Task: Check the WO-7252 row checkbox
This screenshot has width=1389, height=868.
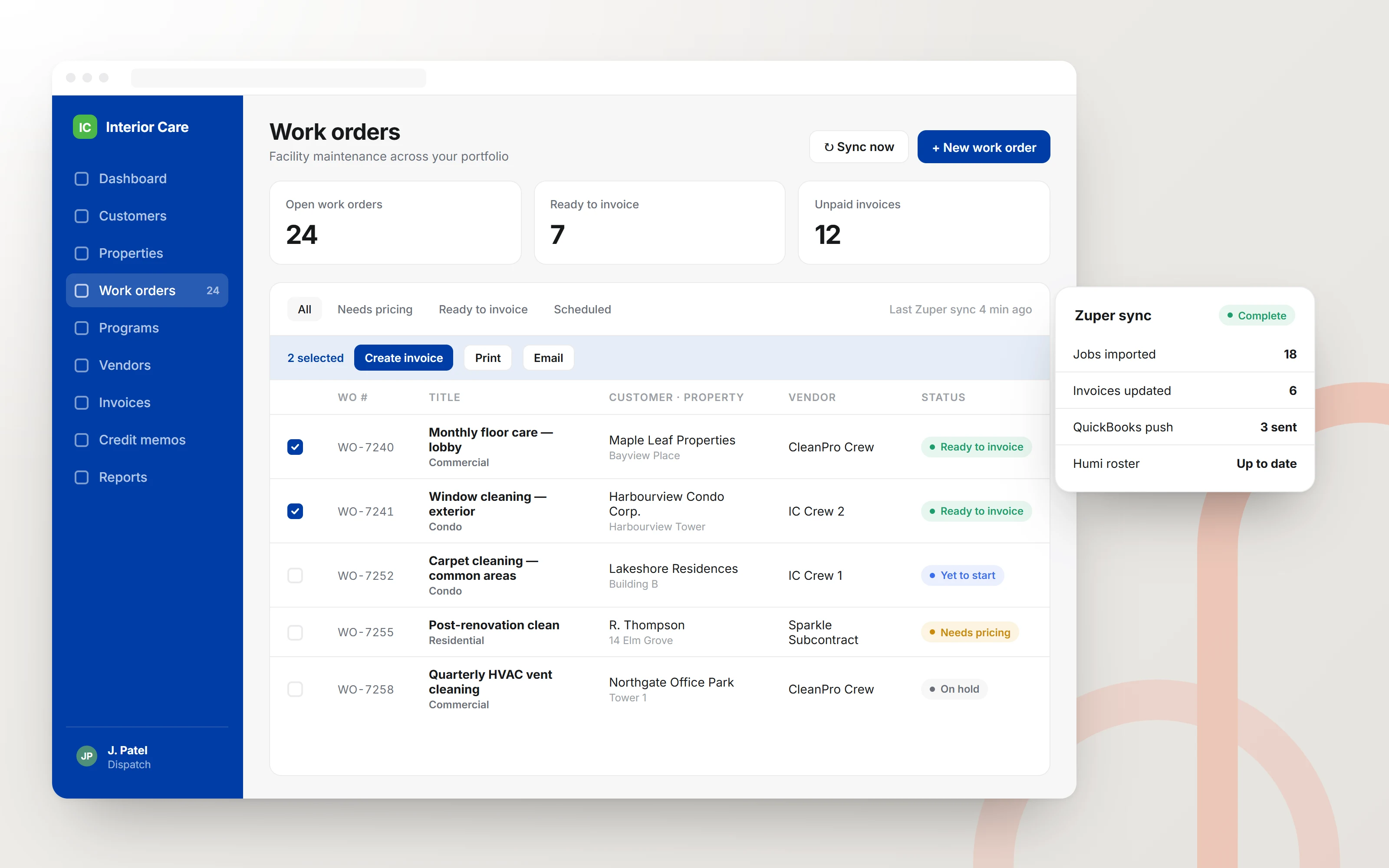Action: [295, 575]
